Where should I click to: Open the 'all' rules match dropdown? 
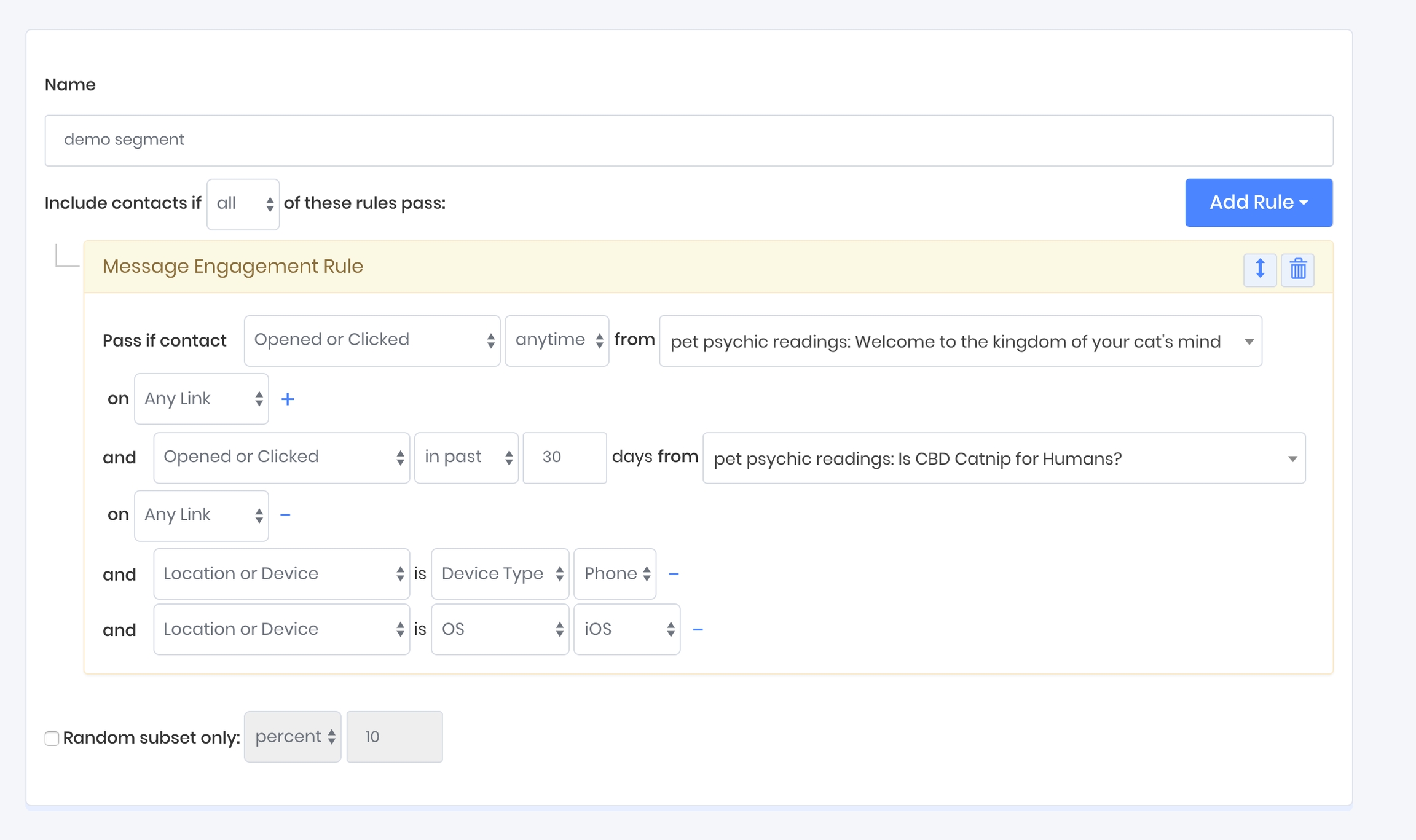tap(243, 204)
